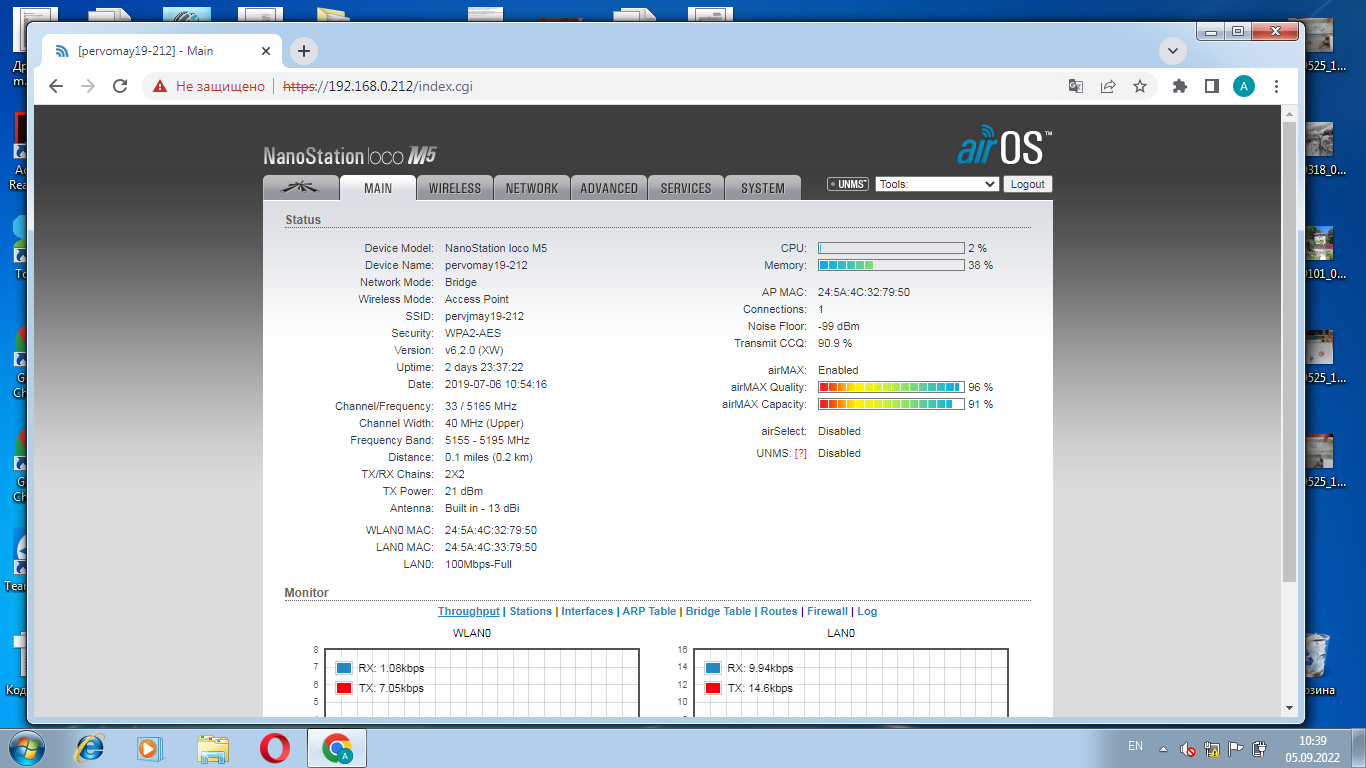Go back to the previous page
The image size is (1366, 768).
pyautogui.click(x=56, y=86)
